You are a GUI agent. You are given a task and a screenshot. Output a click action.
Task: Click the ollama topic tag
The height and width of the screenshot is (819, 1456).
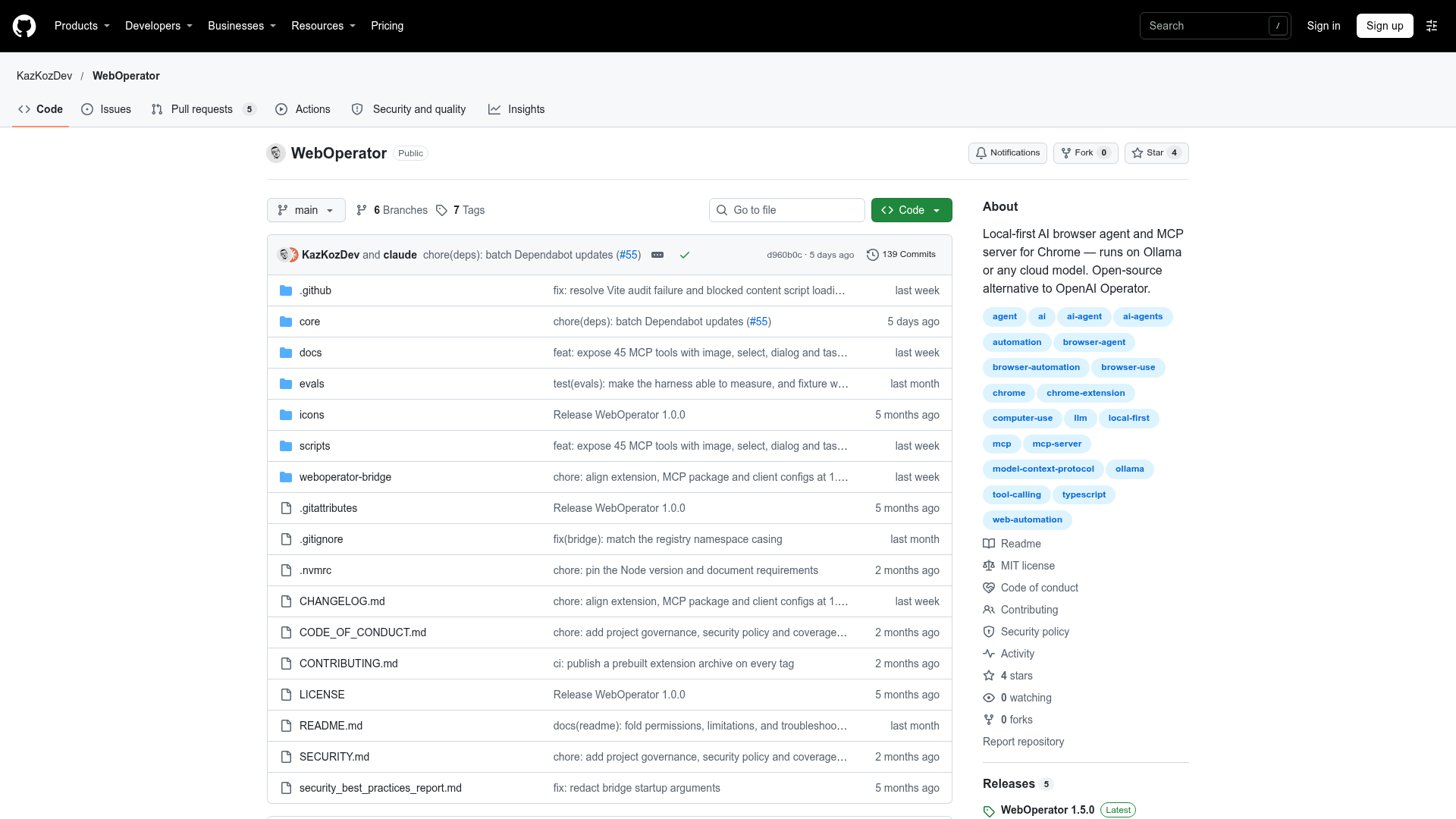(x=1129, y=469)
